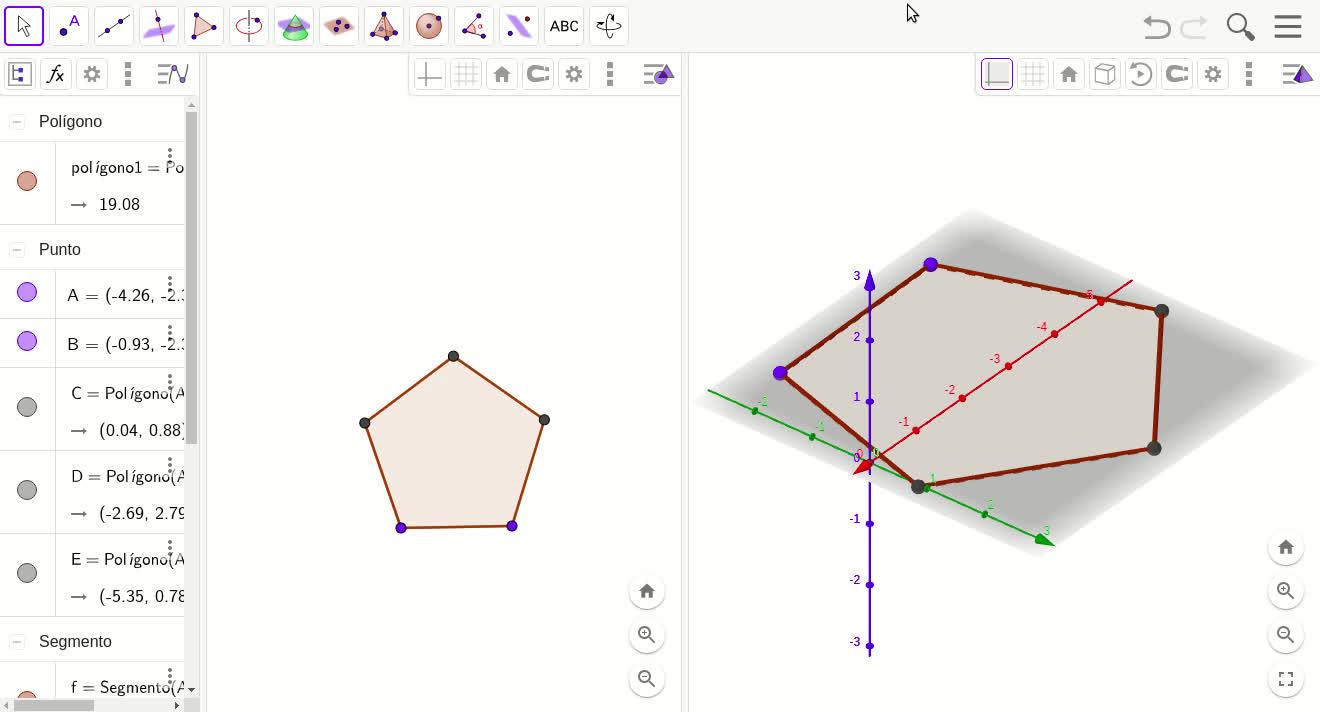Collapse the Punto group
Image resolution: width=1320 pixels, height=712 pixels.
click(17, 249)
